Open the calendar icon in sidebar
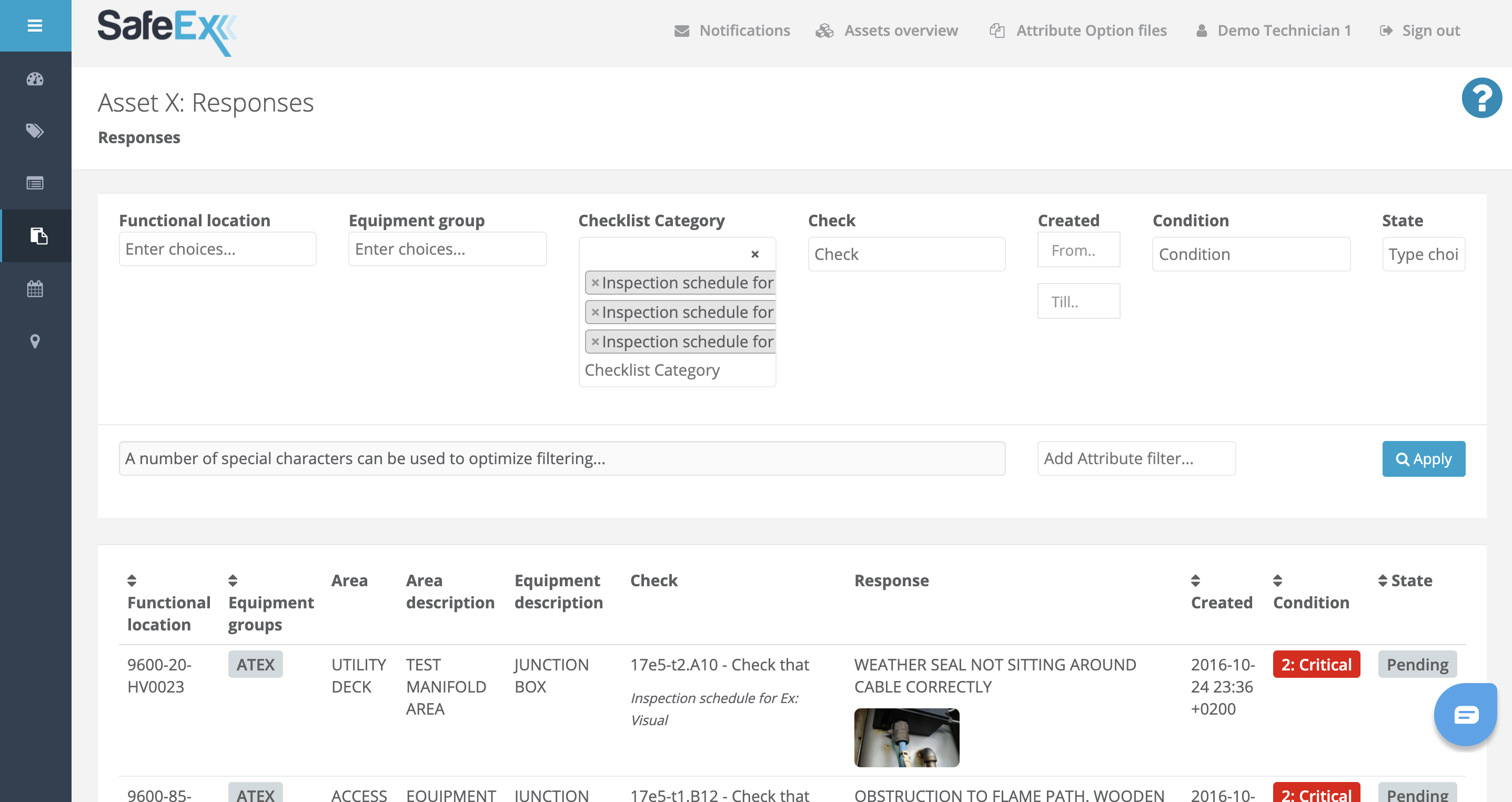The height and width of the screenshot is (802, 1512). (35, 289)
